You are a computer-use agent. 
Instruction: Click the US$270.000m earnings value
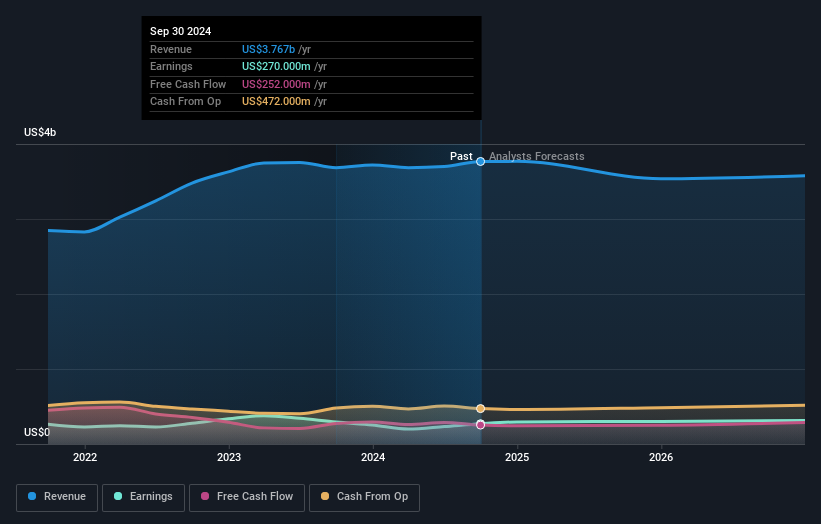[x=276, y=66]
